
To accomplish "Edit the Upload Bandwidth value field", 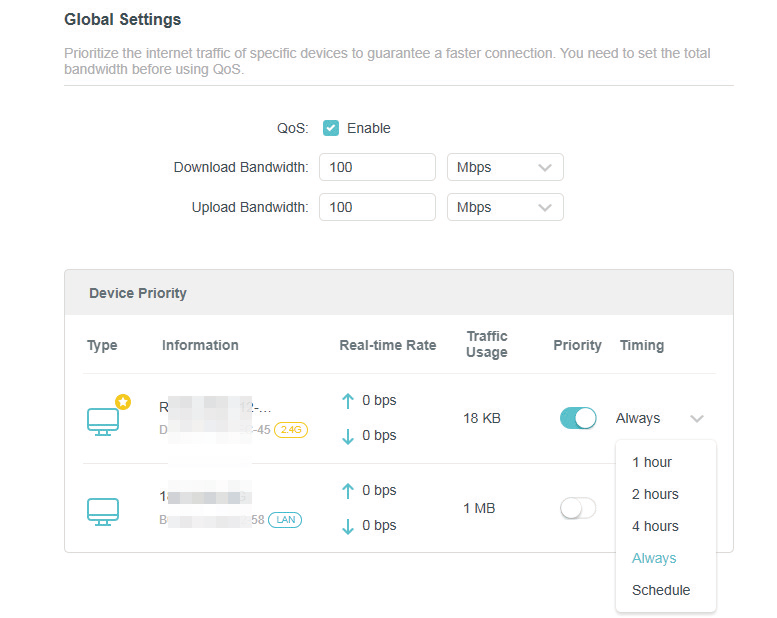I will (x=377, y=207).
